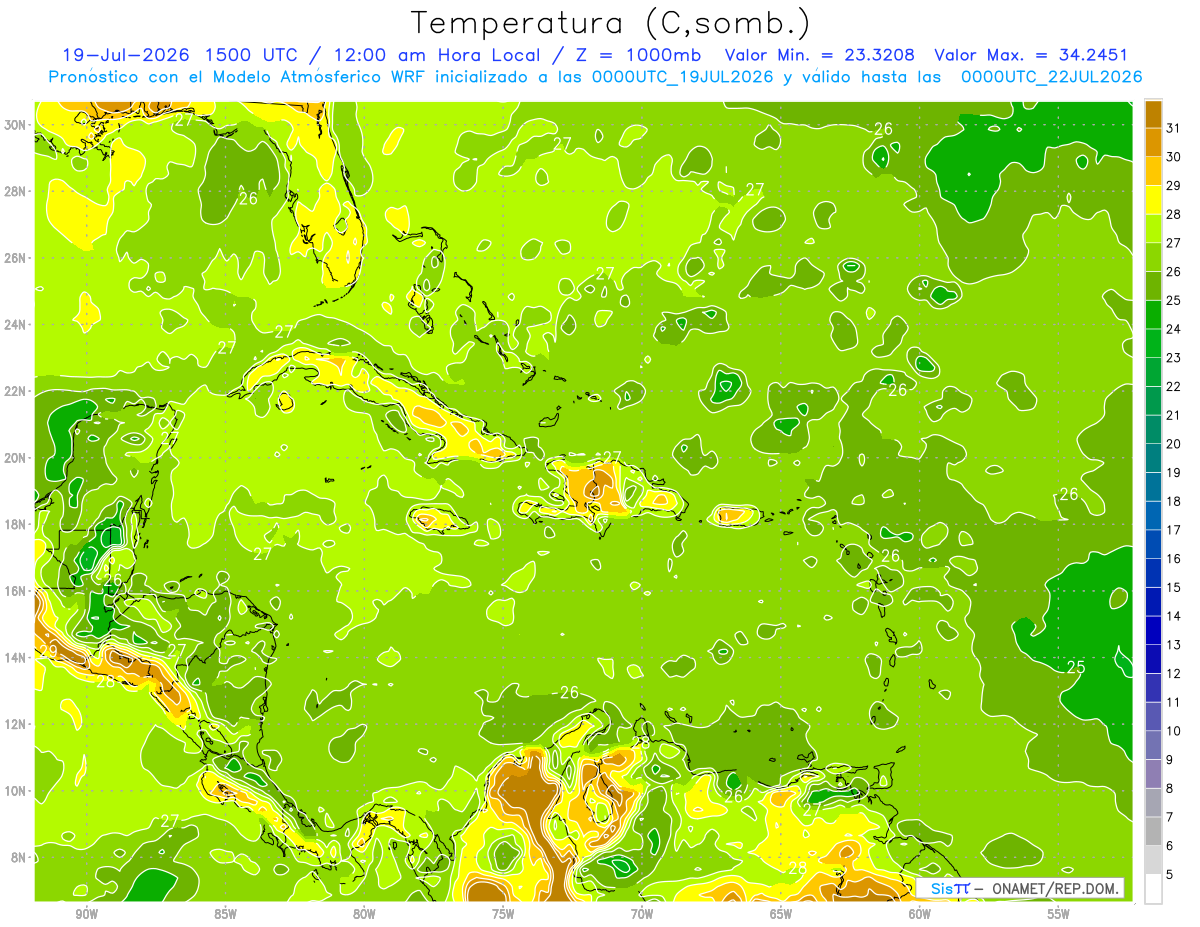Click the legend value 24
Image resolution: width=1200 pixels, height=927 pixels.
pos(1173,329)
